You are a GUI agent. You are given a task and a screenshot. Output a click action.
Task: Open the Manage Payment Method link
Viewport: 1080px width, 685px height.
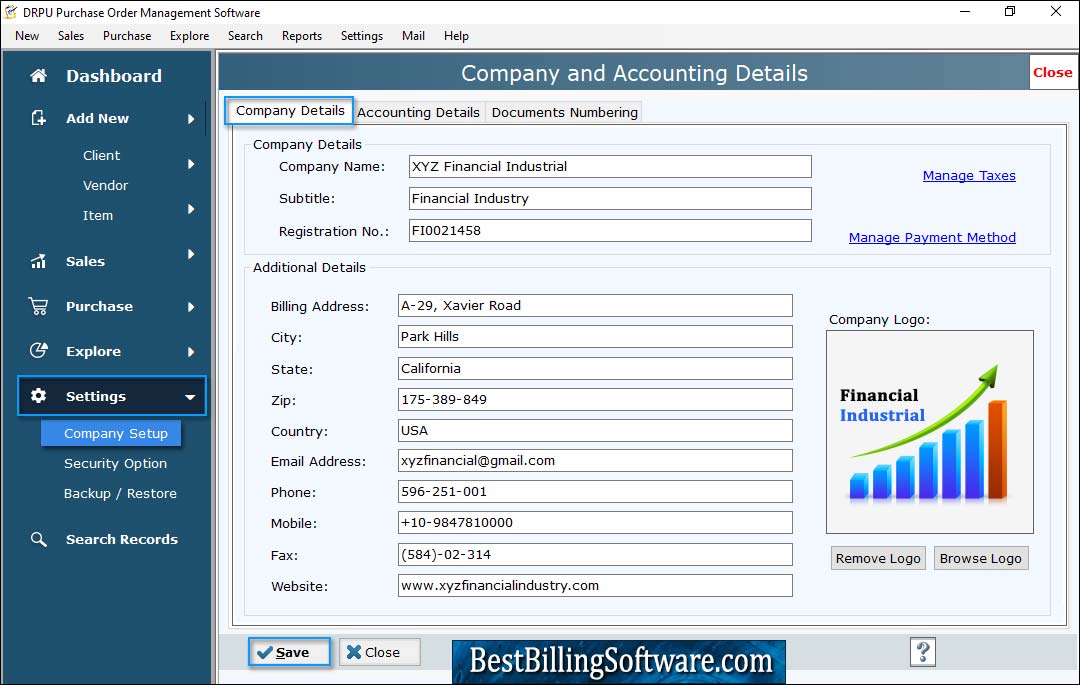[932, 238]
